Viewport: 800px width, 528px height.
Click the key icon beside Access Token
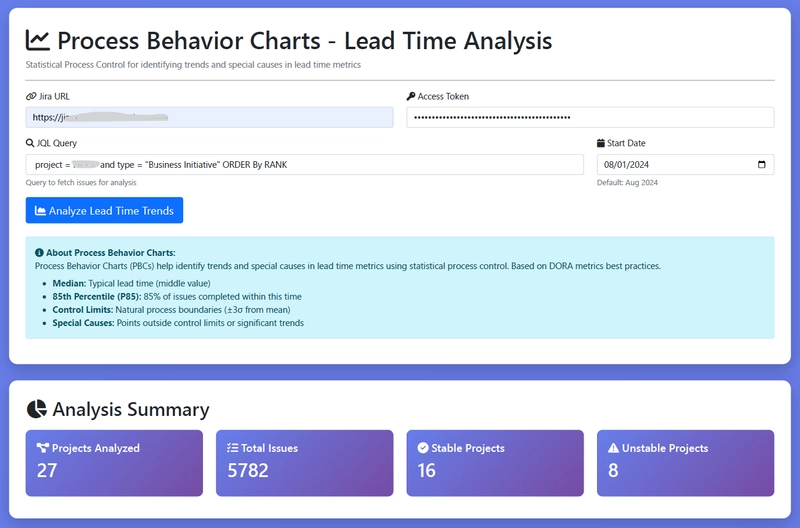coord(411,96)
